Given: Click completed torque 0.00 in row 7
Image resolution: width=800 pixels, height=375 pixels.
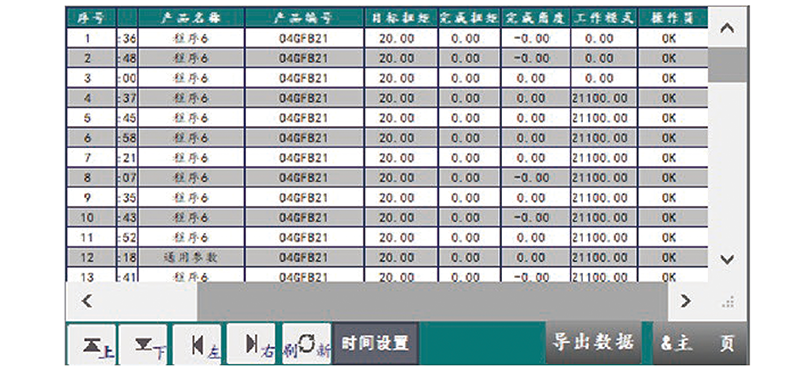Looking at the screenshot, I should pos(469,158).
